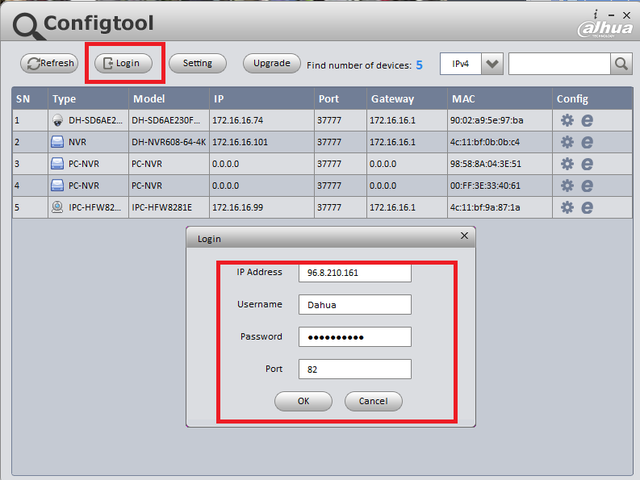Click the Password input field

pyautogui.click(x=355, y=337)
